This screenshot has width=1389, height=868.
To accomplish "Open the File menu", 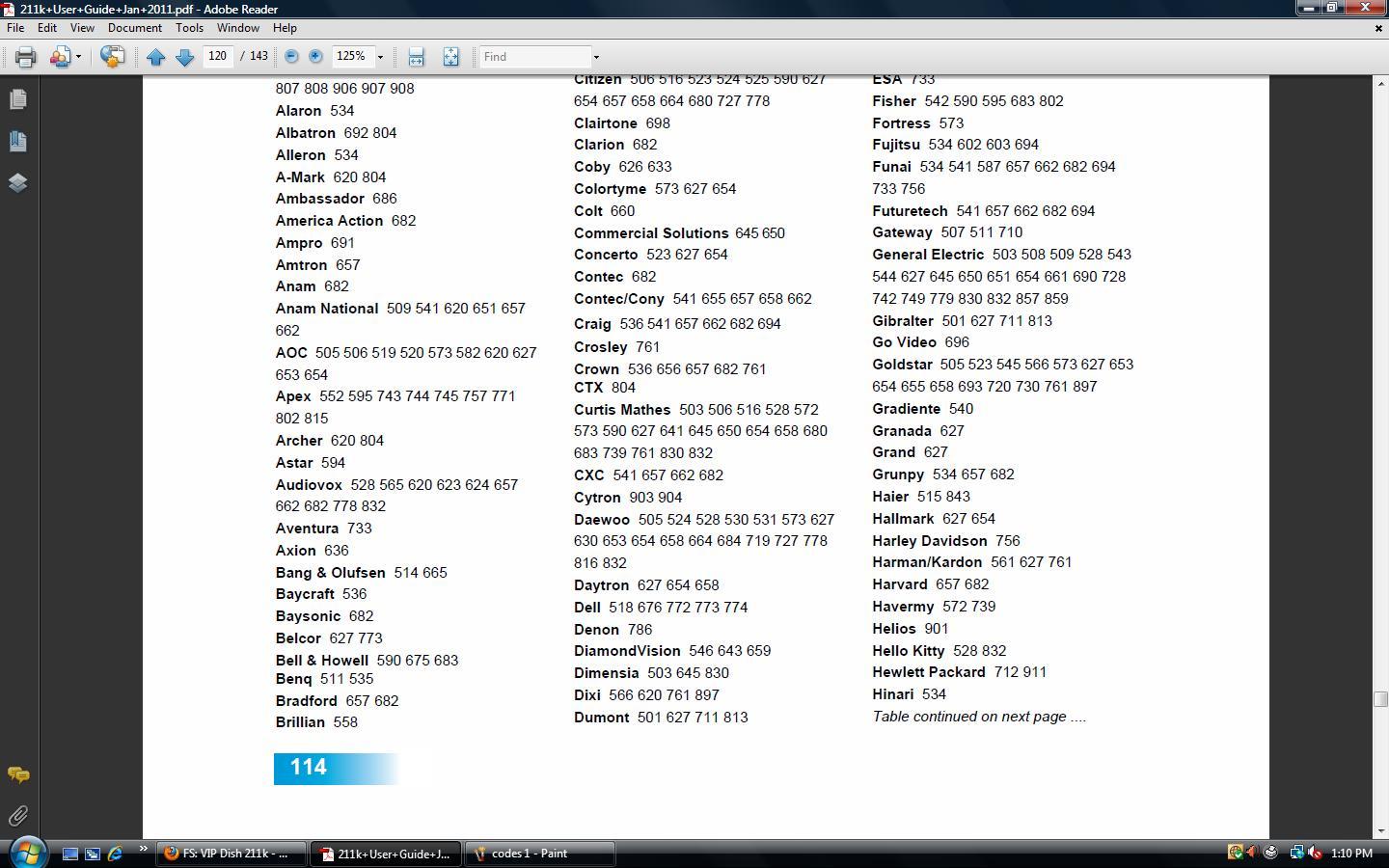I will [15, 28].
